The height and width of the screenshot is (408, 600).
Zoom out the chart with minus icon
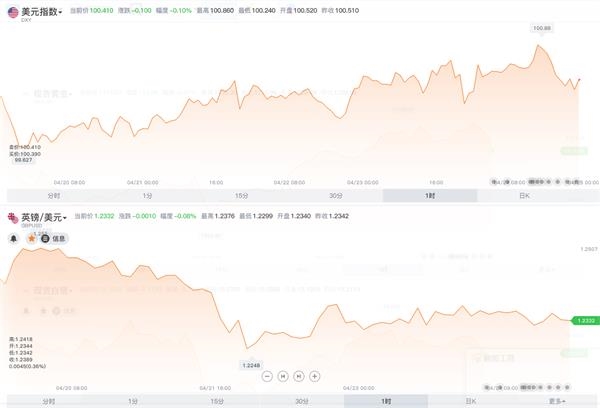pos(267,376)
